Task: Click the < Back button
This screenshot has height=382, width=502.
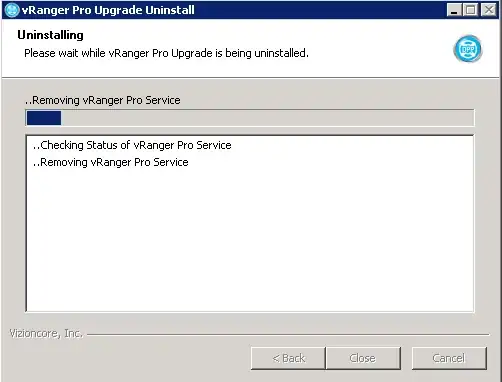Action: [288, 358]
